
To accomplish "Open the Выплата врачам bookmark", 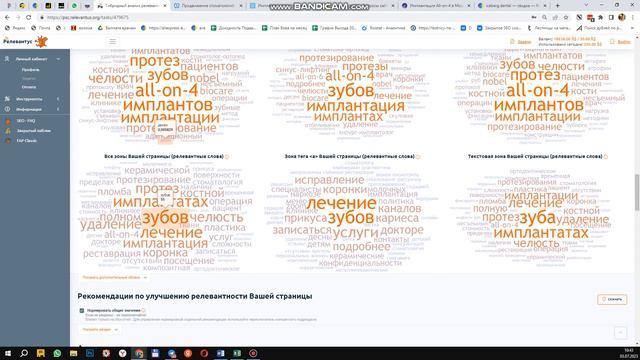I will coord(117,28).
